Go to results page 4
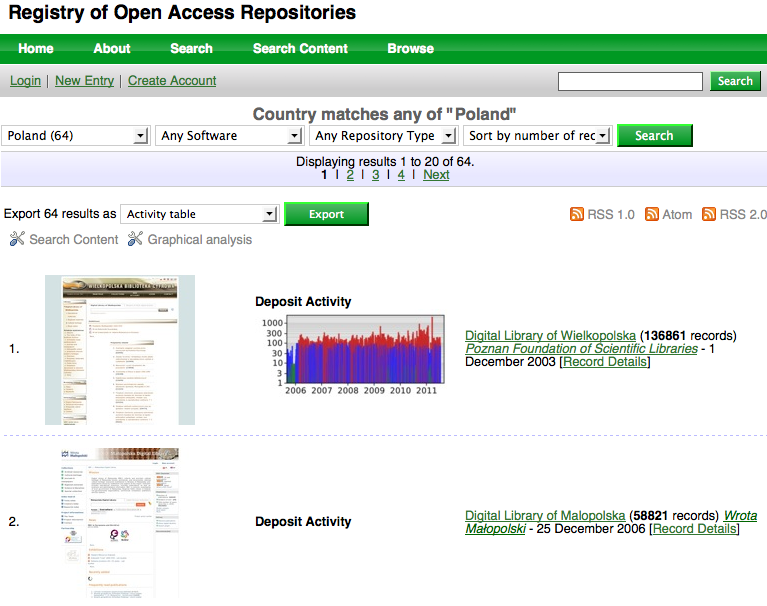 pos(401,175)
